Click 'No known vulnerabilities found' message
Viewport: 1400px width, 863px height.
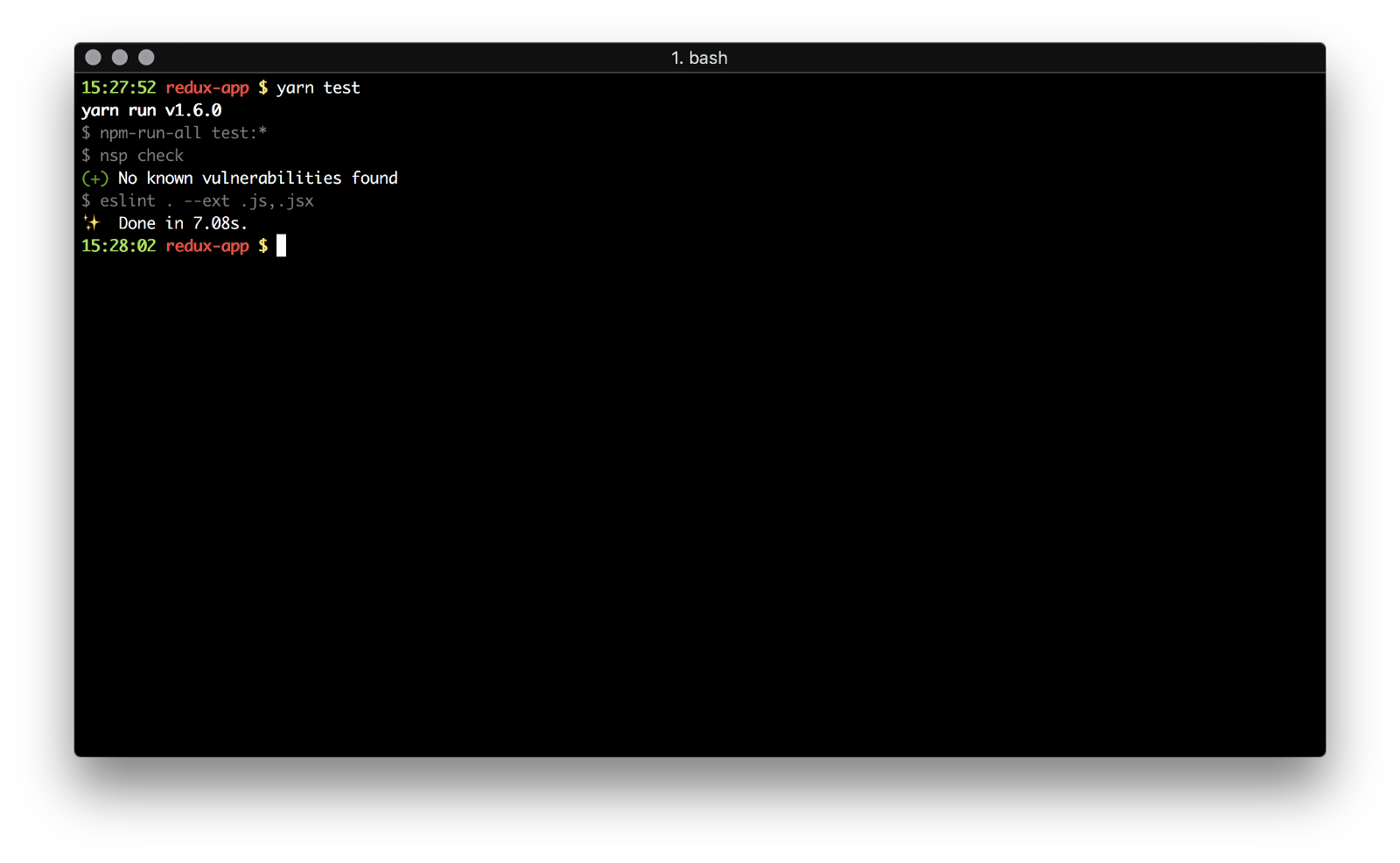pyautogui.click(x=258, y=179)
